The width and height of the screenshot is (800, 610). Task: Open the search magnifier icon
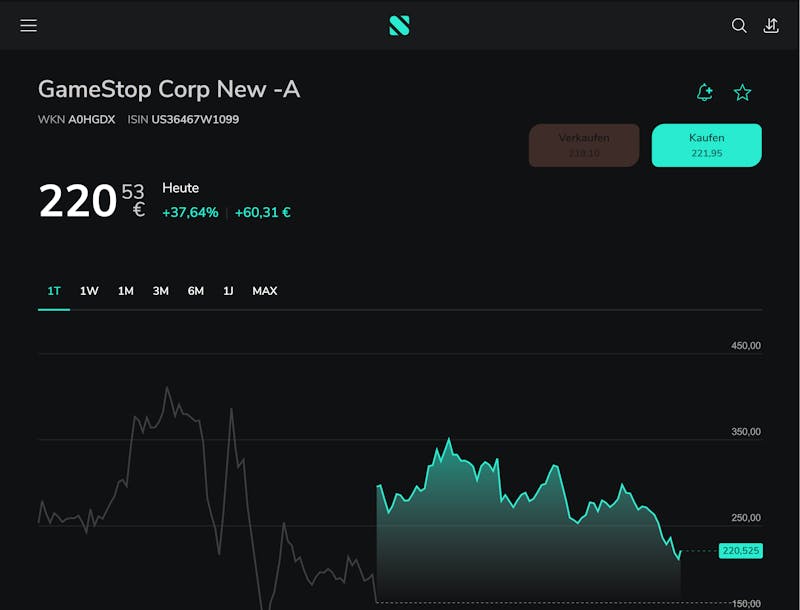click(739, 26)
